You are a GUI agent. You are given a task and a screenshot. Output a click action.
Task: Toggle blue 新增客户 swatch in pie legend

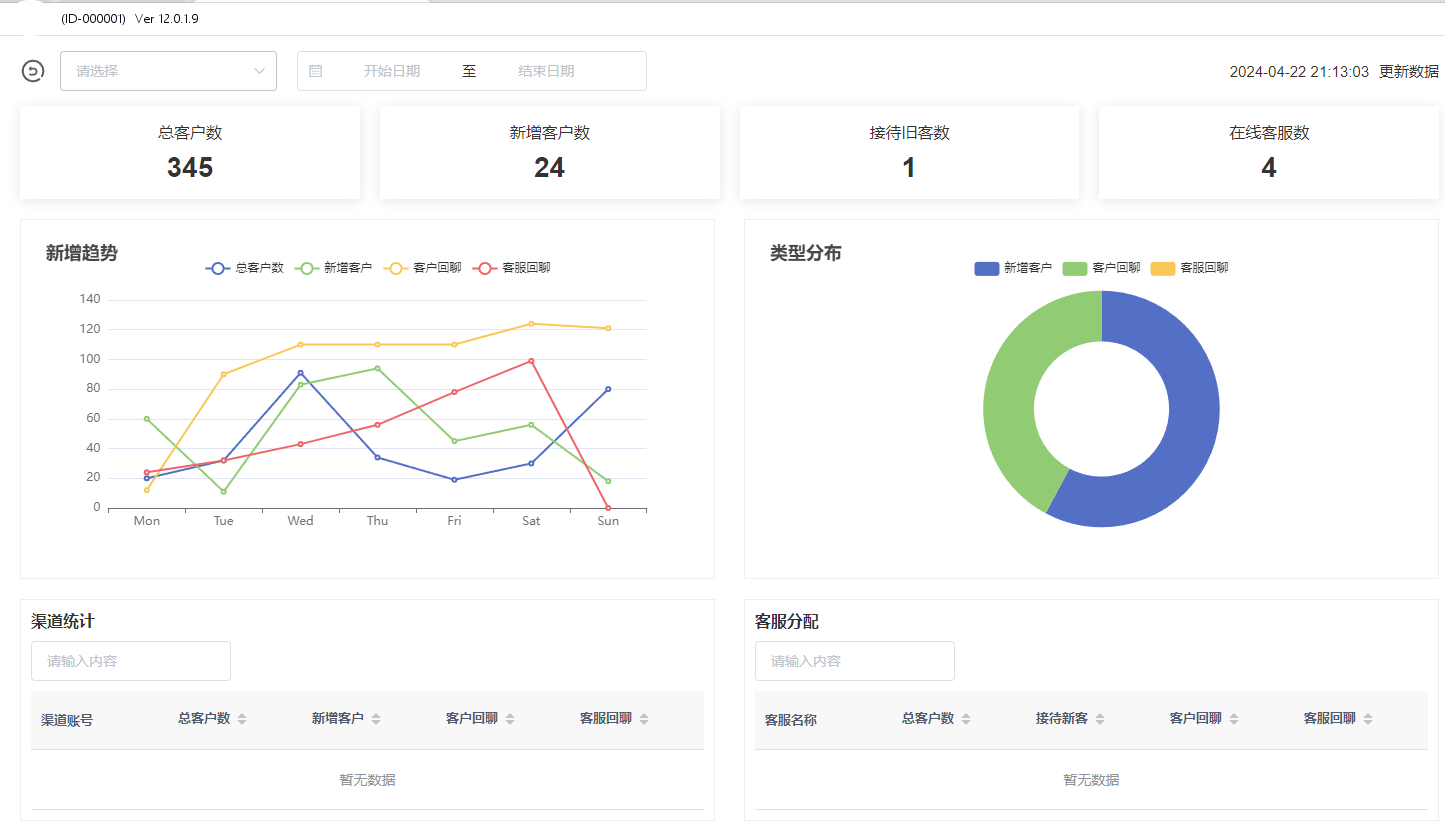coord(986,268)
